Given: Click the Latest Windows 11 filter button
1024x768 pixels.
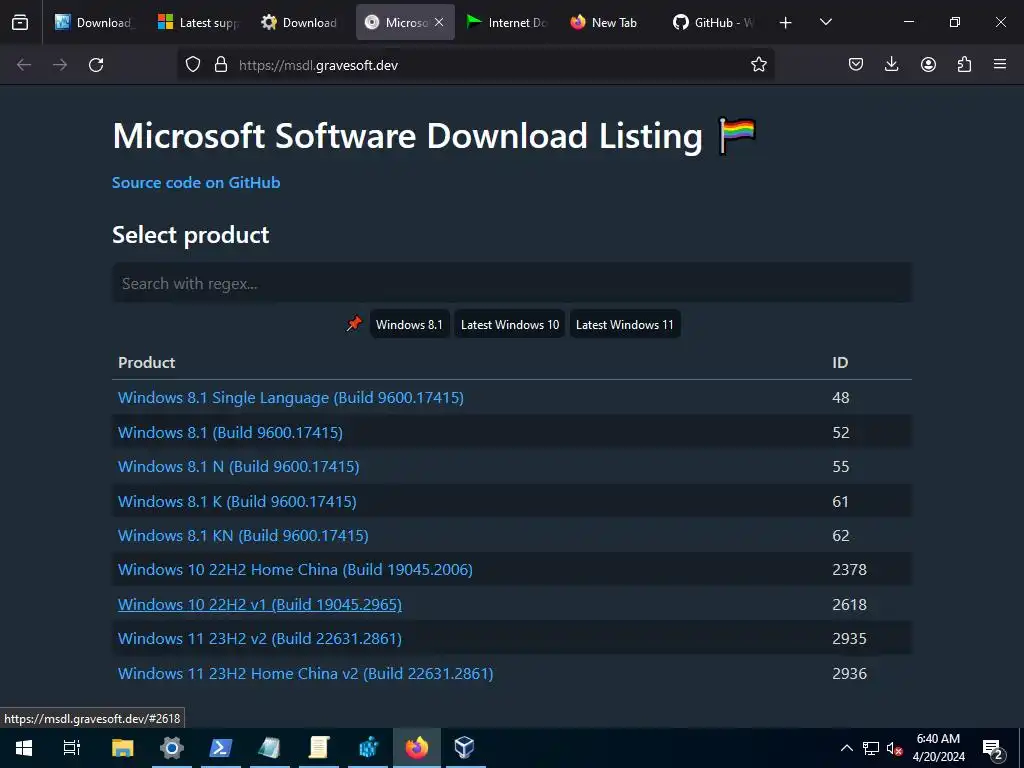Looking at the screenshot, I should [625, 325].
